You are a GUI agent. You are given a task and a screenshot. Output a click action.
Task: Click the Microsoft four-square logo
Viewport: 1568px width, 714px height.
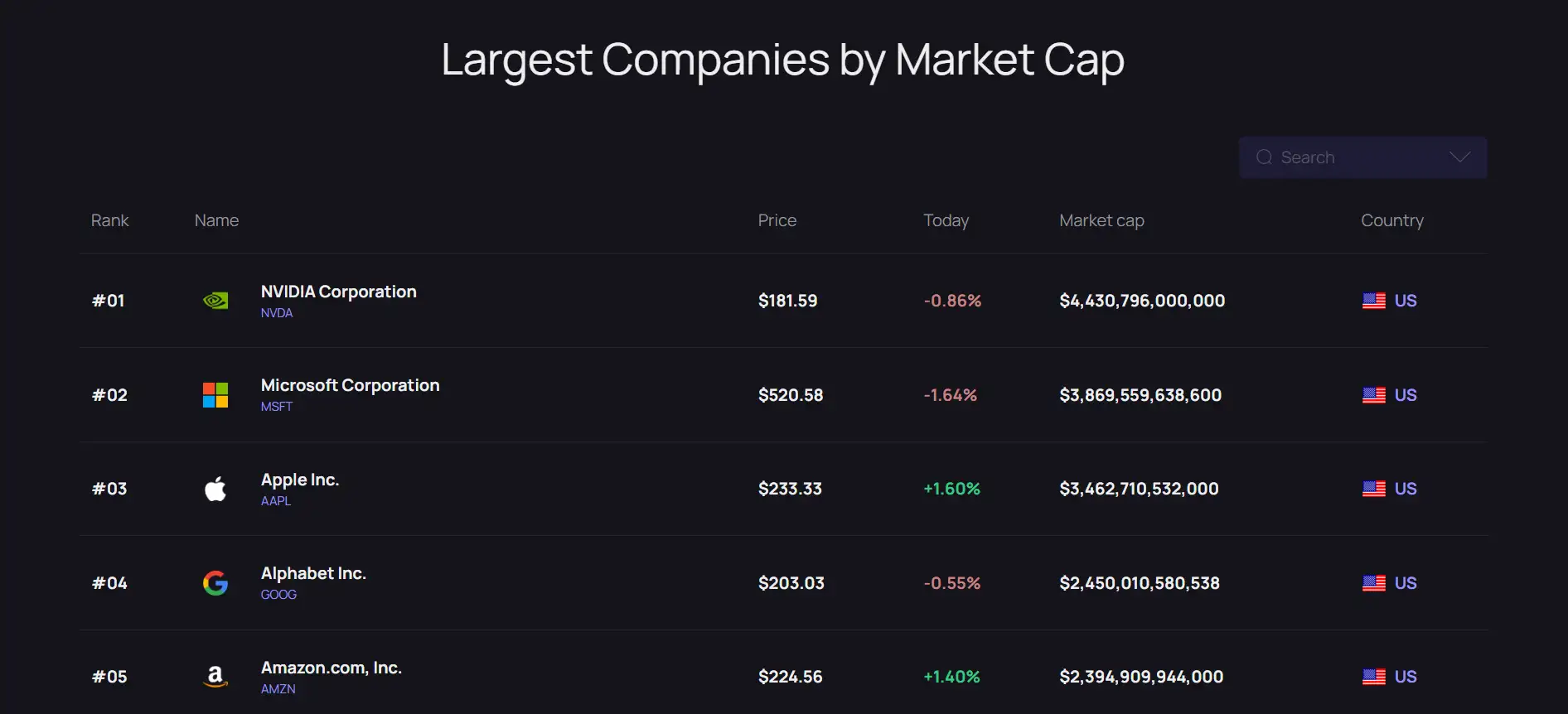click(215, 395)
